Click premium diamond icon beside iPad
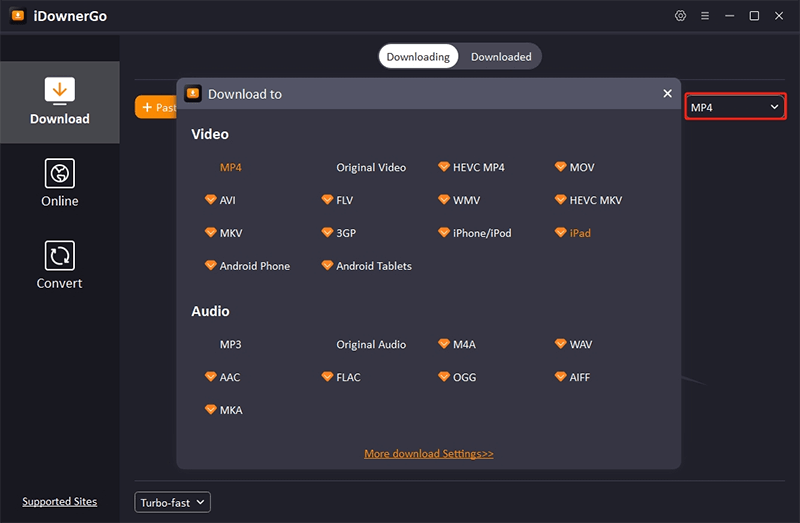Screen dimensions: 800x523 coord(560,232)
